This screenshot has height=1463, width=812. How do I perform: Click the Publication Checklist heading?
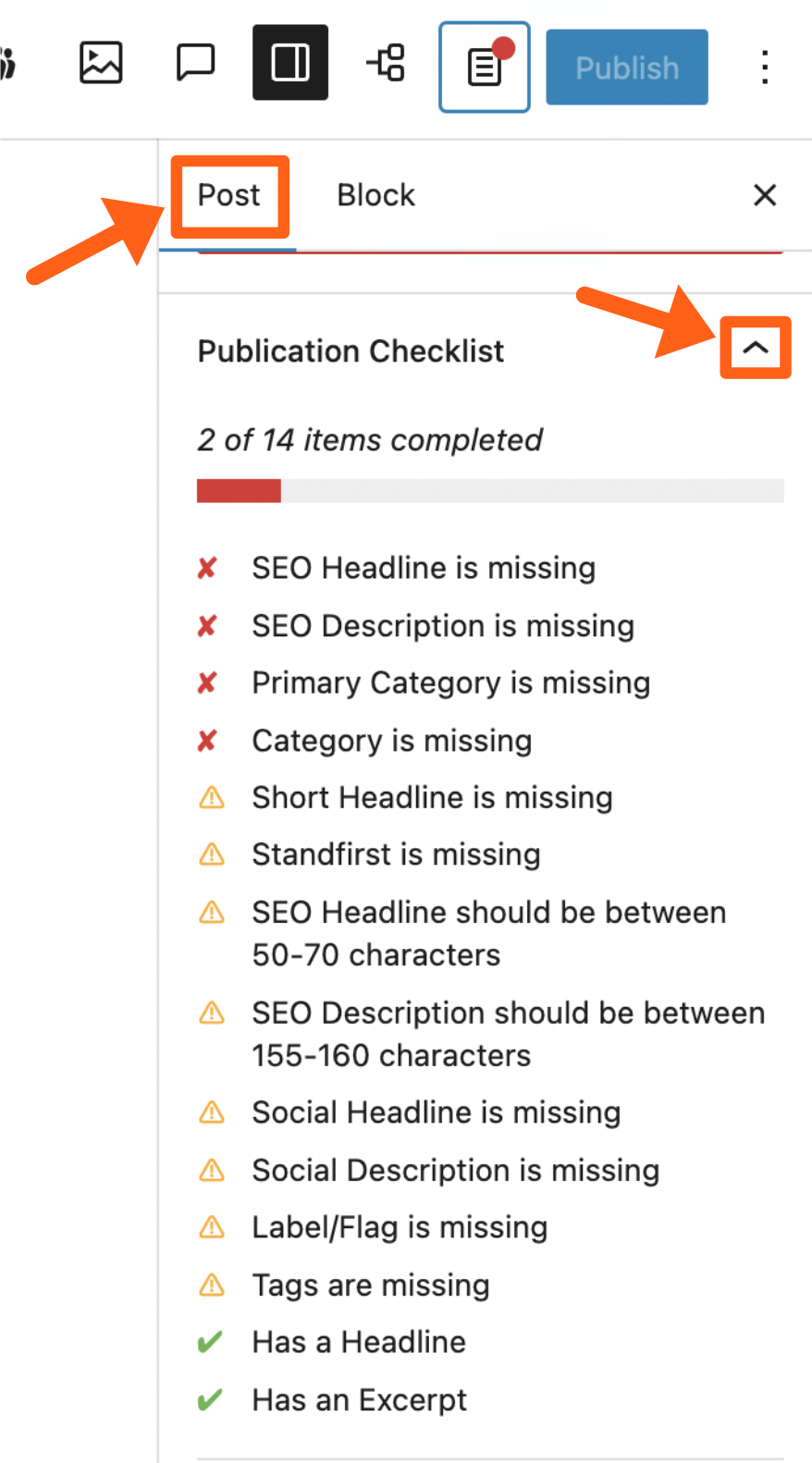[351, 351]
